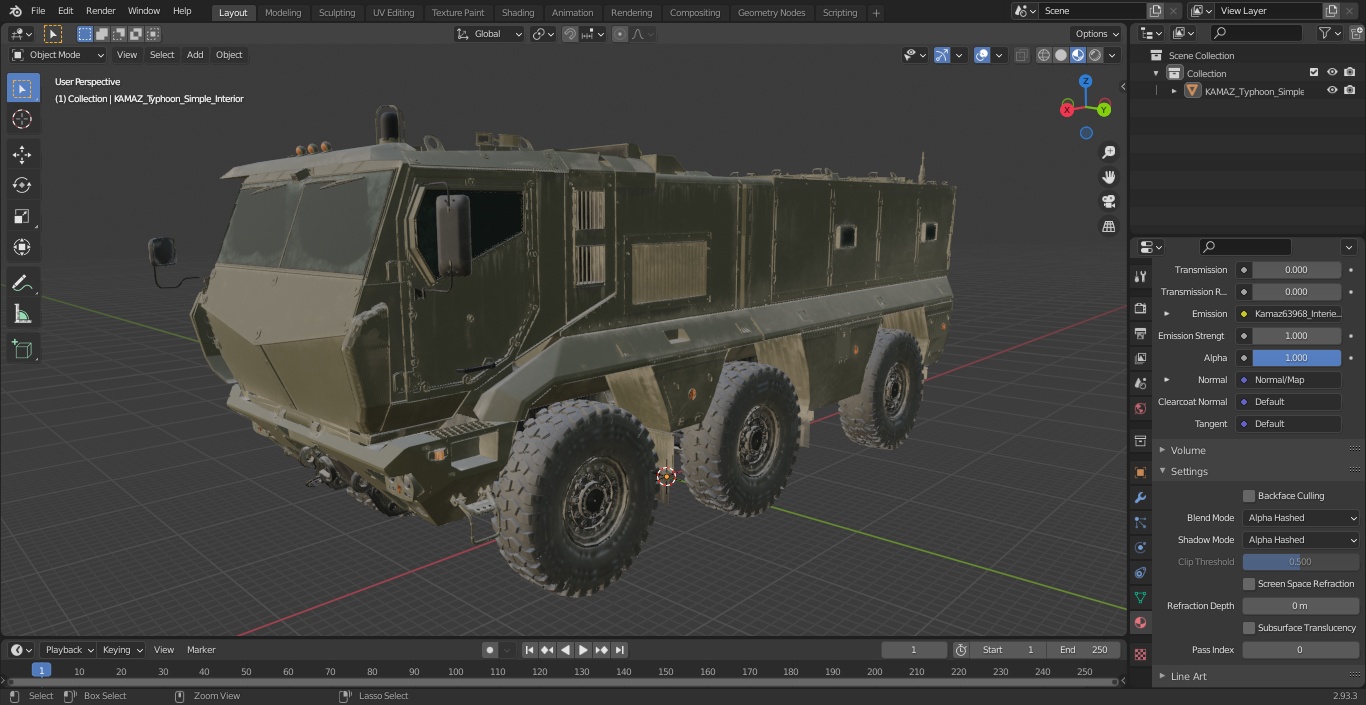Open the viewport Add menu
This screenshot has width=1366, height=705.
coord(195,55)
